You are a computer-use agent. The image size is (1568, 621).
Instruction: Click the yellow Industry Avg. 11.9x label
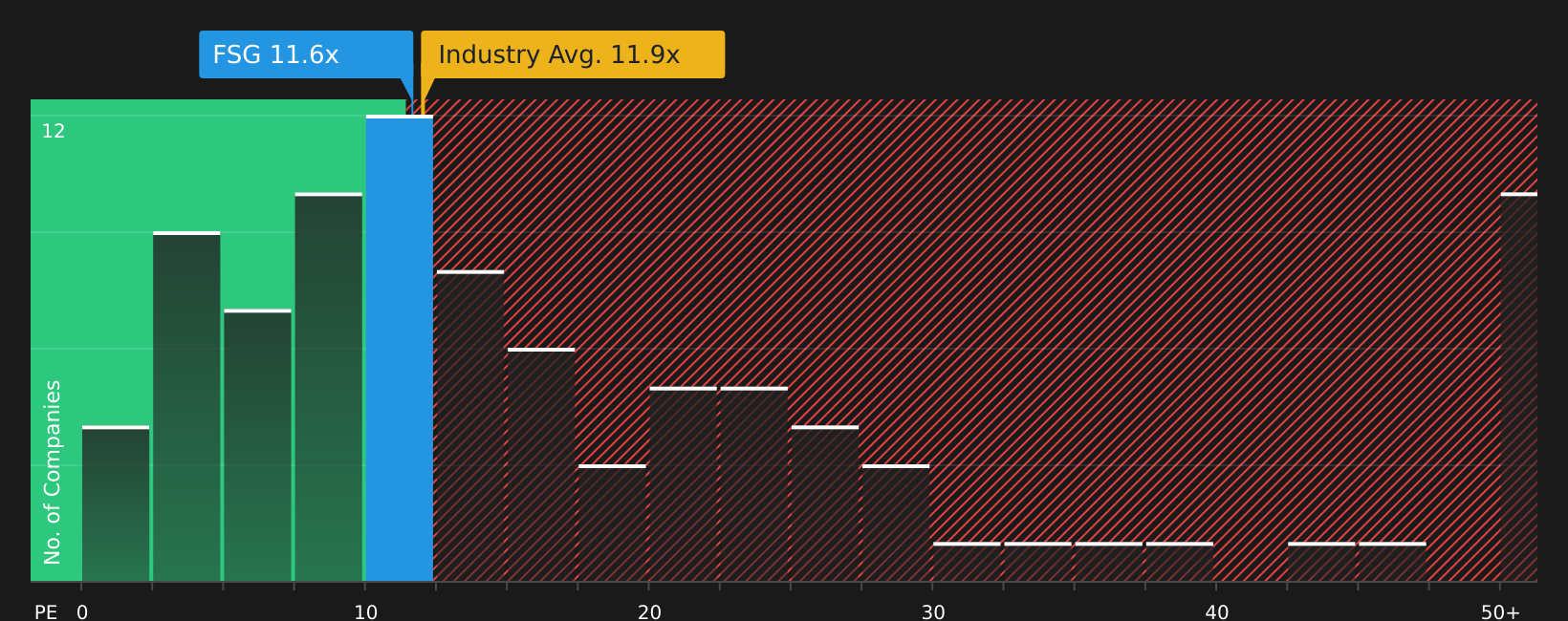point(573,54)
